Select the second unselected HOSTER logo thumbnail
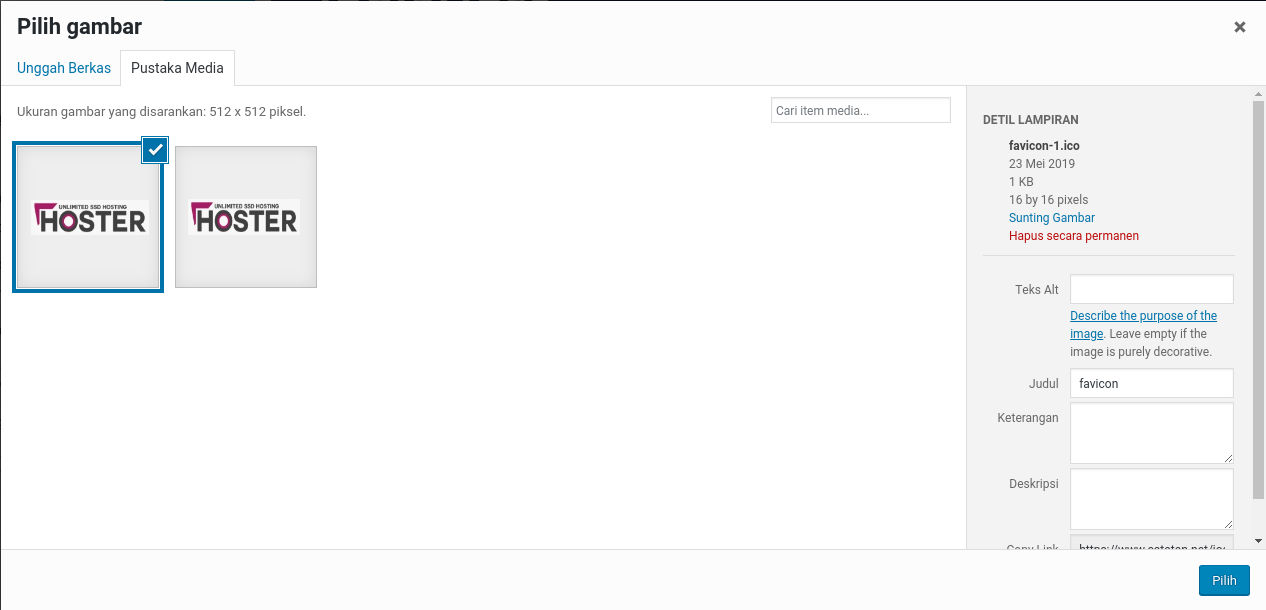 coord(246,217)
